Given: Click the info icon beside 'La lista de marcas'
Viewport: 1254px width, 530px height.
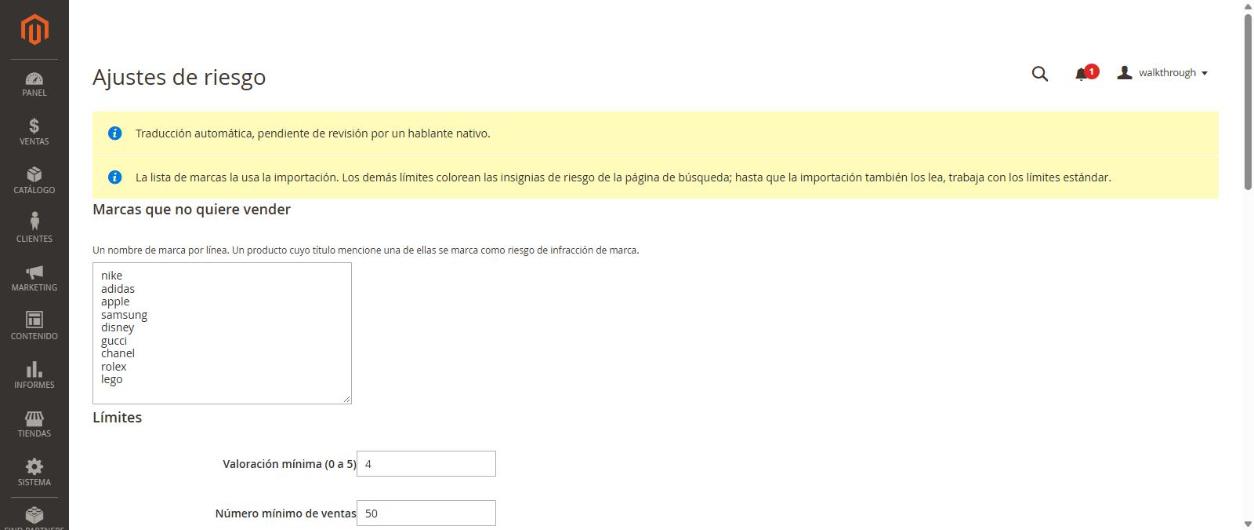Looking at the screenshot, I should click(x=115, y=177).
